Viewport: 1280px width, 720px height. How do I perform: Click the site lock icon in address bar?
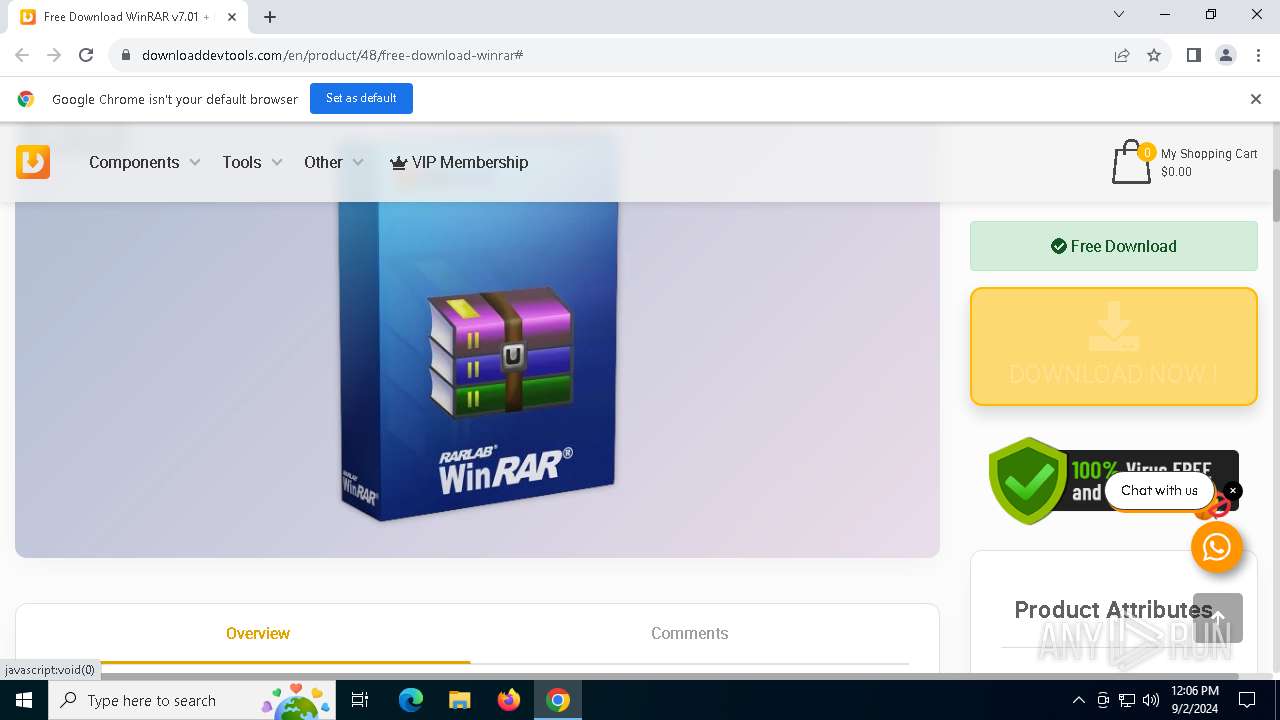pos(126,55)
